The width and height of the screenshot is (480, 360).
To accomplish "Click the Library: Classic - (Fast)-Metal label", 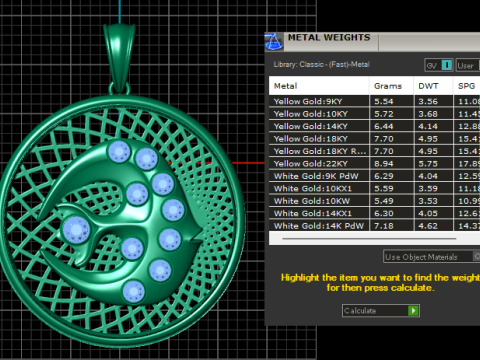I will click(321, 64).
